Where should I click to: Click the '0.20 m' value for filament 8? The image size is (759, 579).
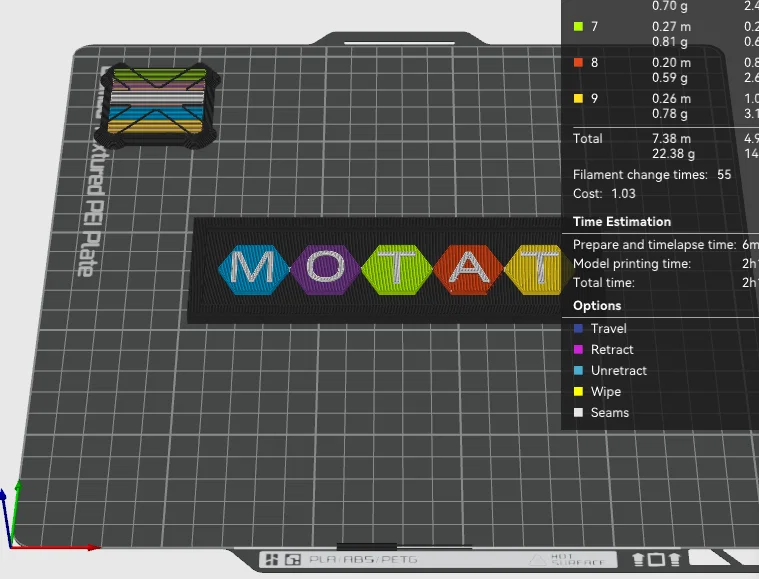tap(671, 62)
